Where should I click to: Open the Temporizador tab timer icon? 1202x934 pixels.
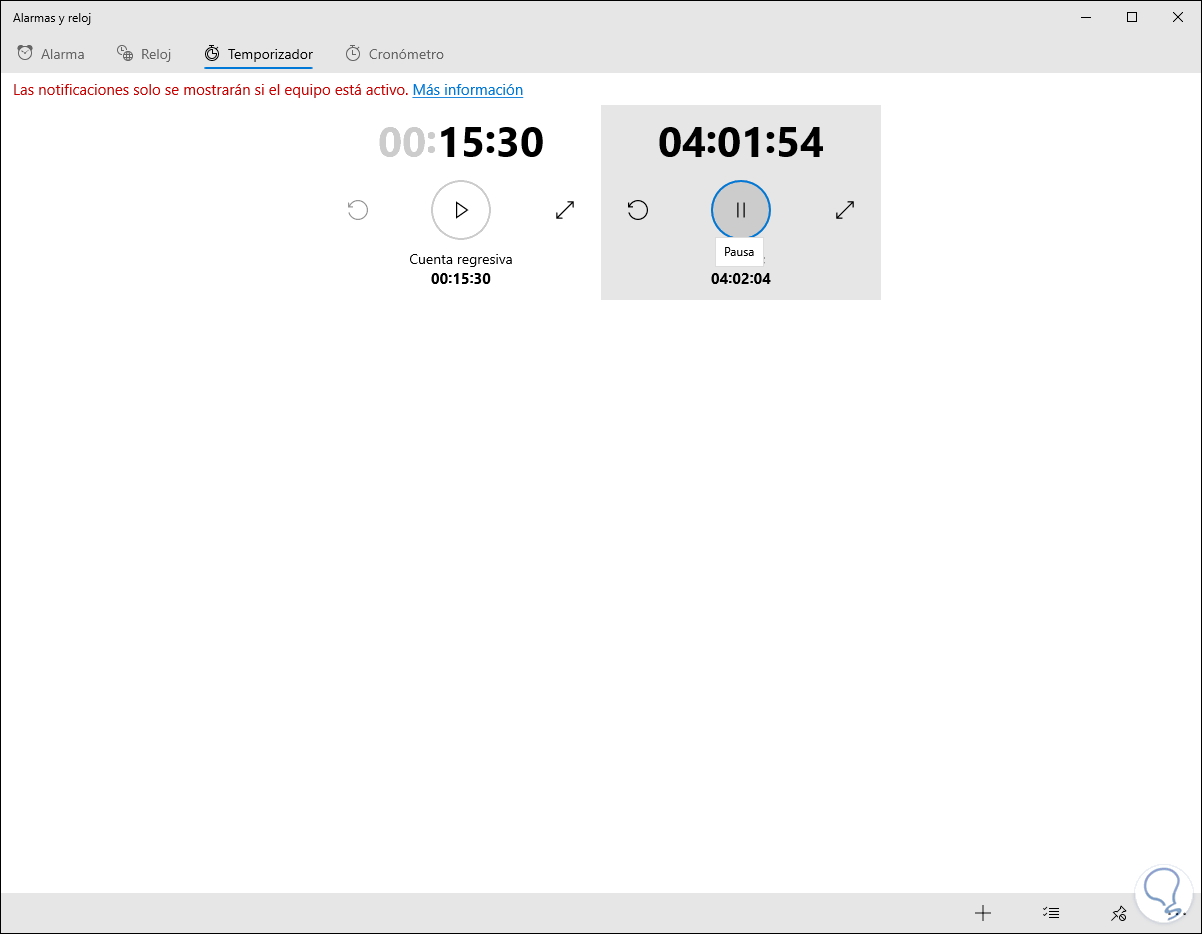click(x=210, y=53)
